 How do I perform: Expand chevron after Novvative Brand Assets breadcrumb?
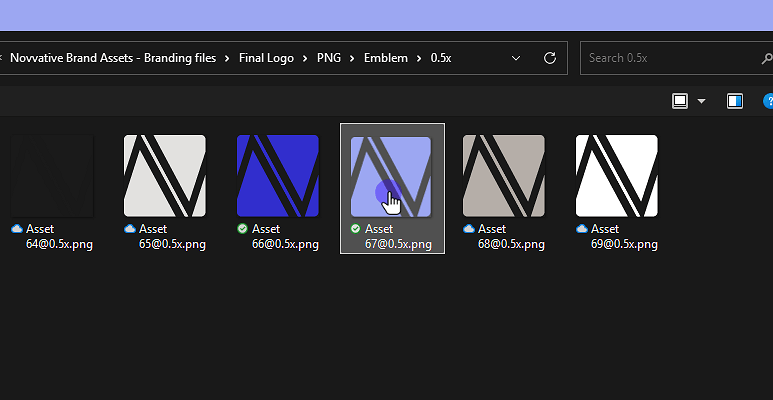click(227, 59)
